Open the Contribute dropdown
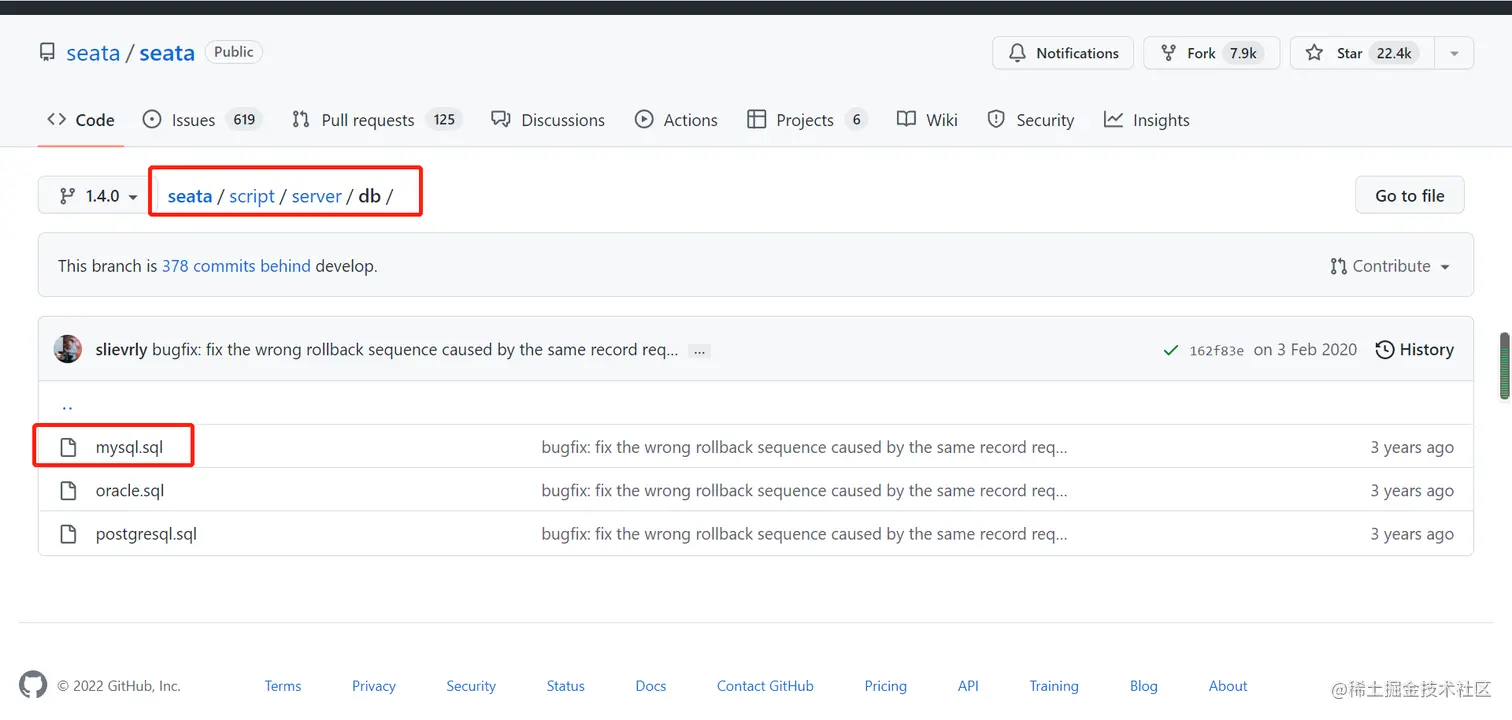This screenshot has height=720, width=1512. coord(1390,266)
